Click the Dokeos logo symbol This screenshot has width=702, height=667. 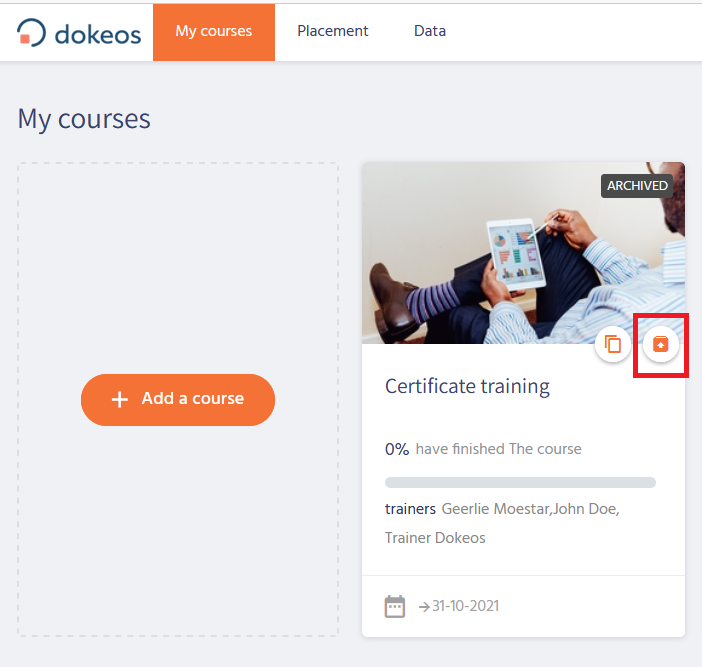click(32, 32)
